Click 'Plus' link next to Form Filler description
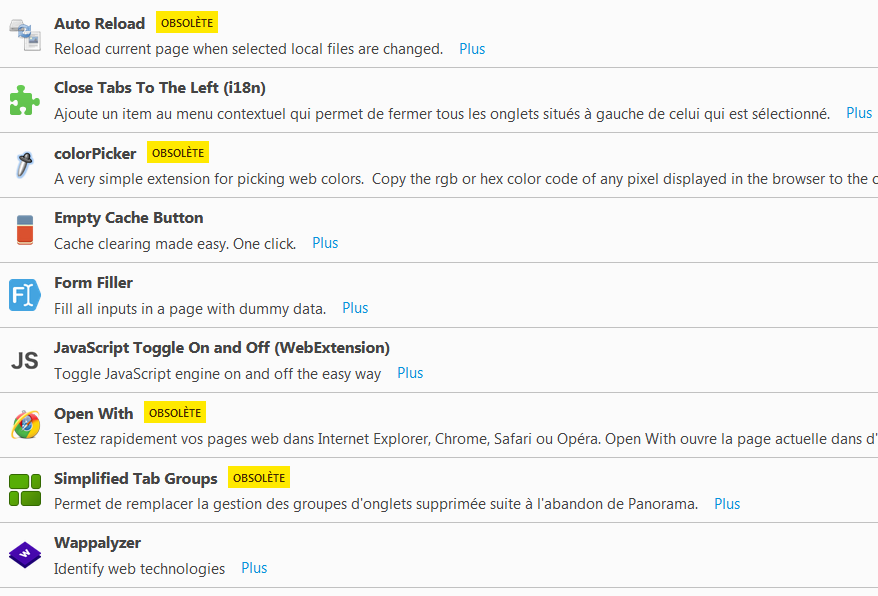The image size is (878, 596). pyautogui.click(x=355, y=308)
